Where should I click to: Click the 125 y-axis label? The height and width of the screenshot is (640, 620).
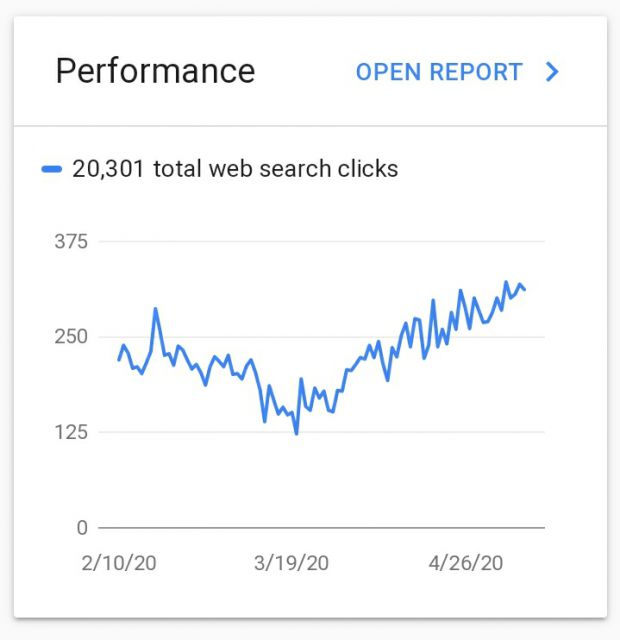click(x=71, y=432)
